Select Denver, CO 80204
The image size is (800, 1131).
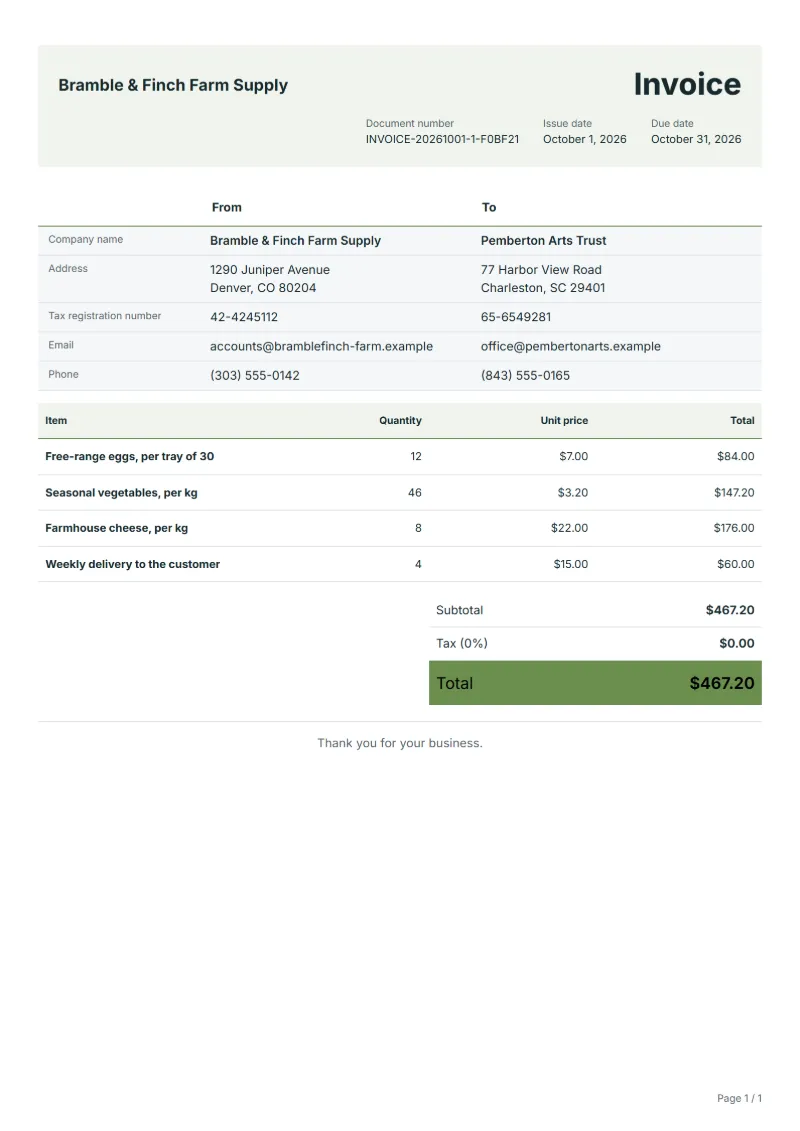point(263,288)
